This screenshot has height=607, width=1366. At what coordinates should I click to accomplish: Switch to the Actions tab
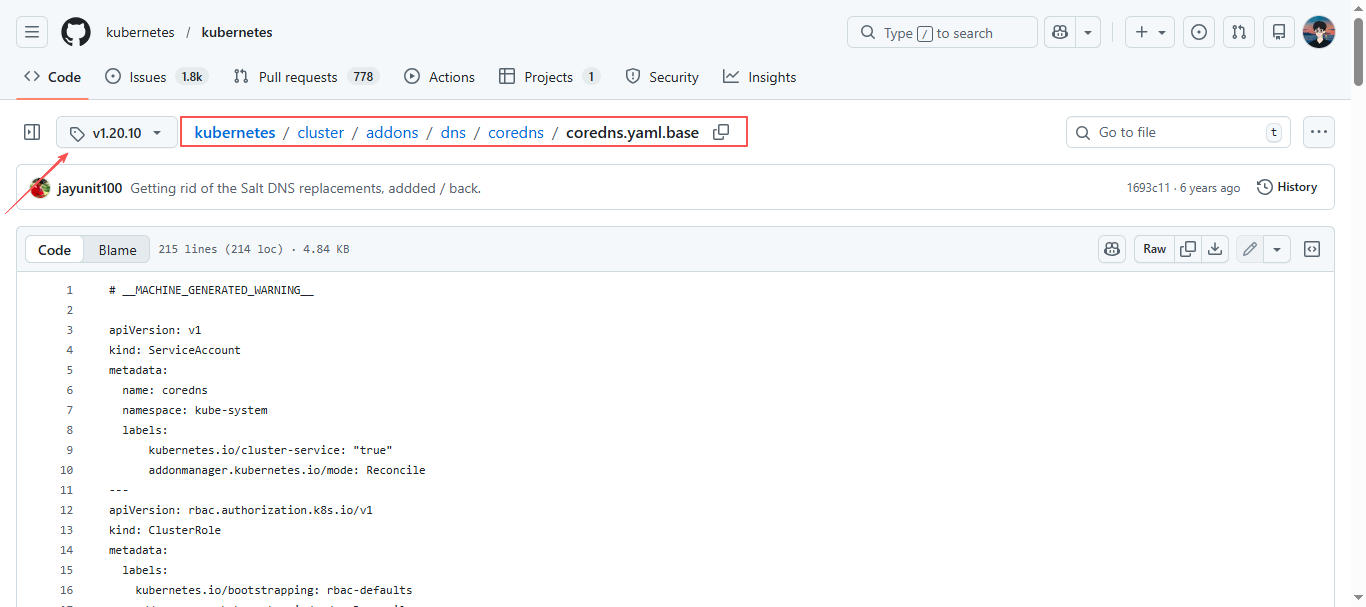(439, 77)
